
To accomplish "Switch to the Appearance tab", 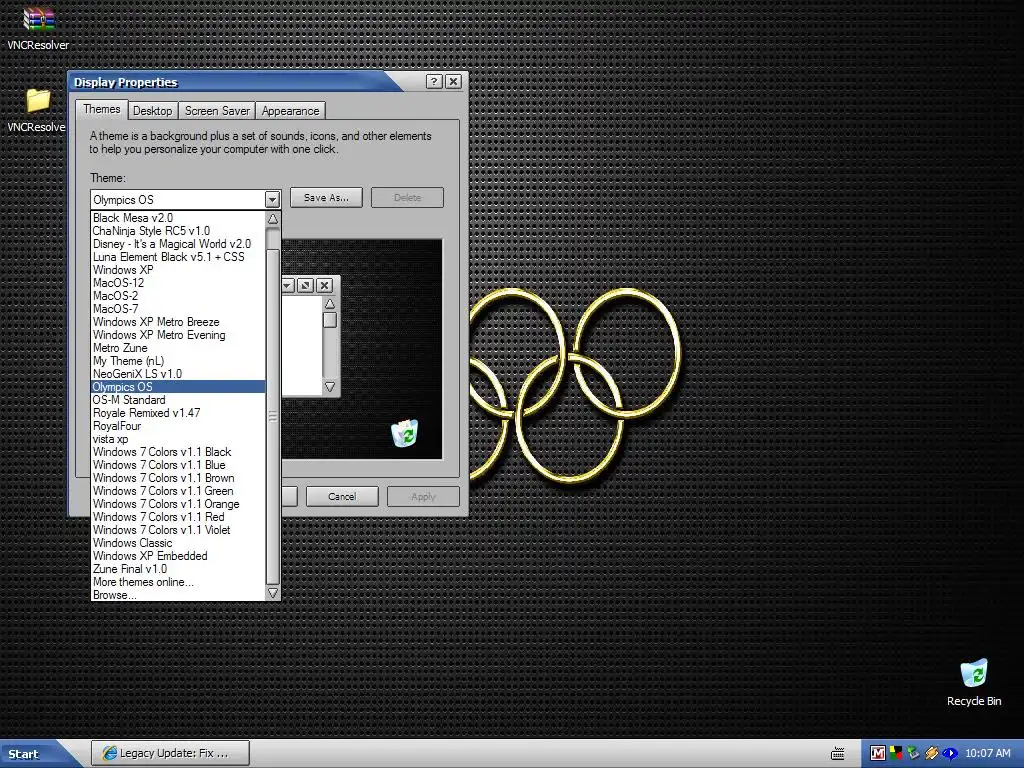I will [x=291, y=111].
